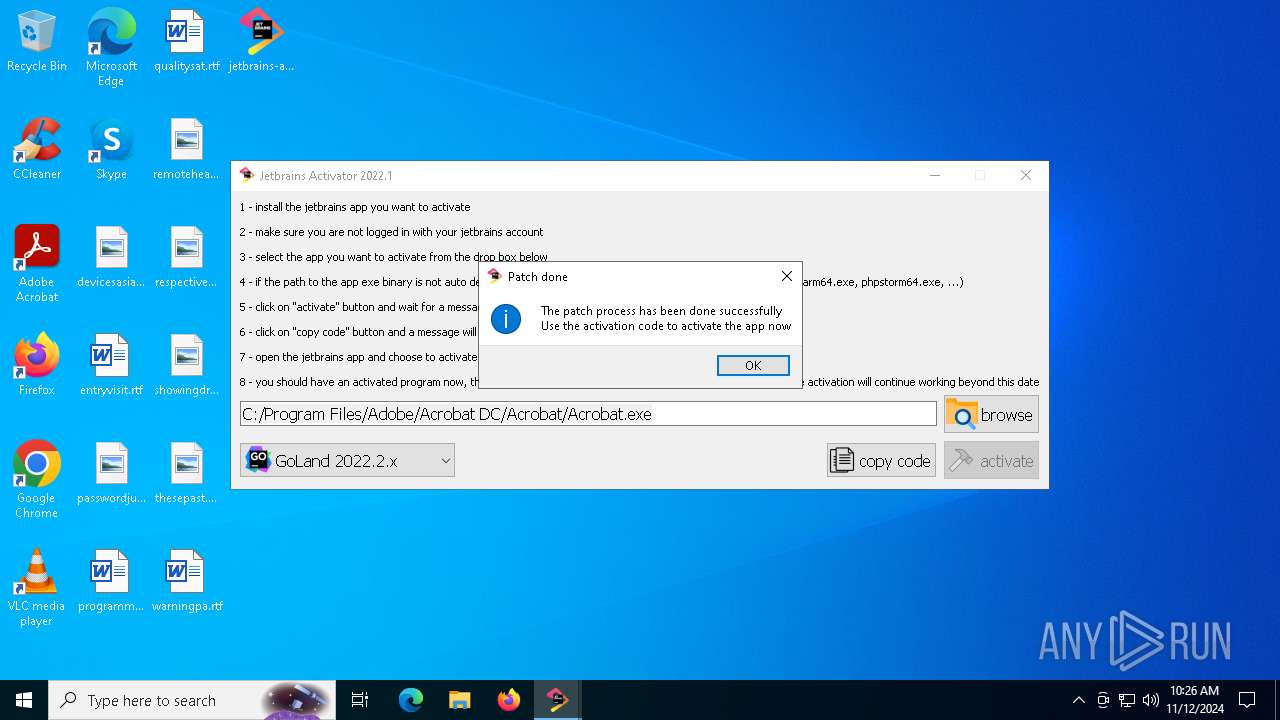The image size is (1280, 720).
Task: Open File Explorer from taskbar
Action: 459,700
